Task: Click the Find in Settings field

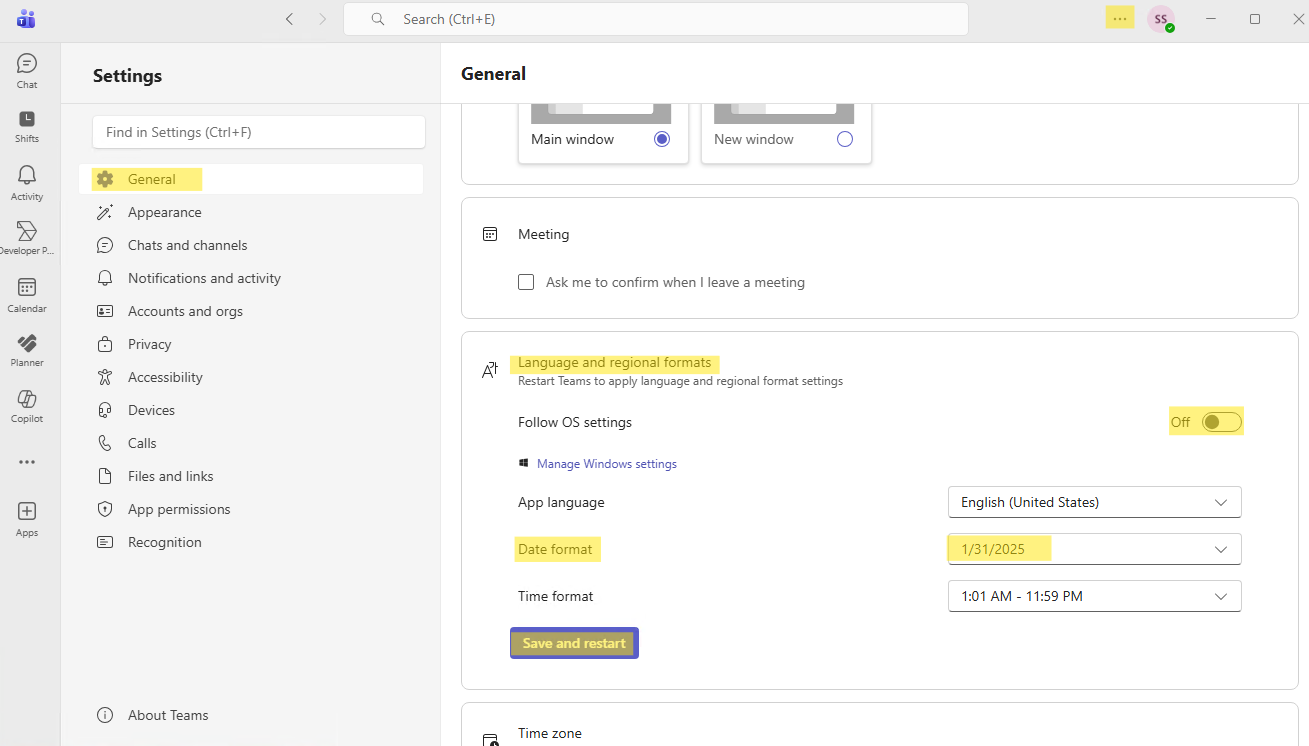Action: click(258, 132)
